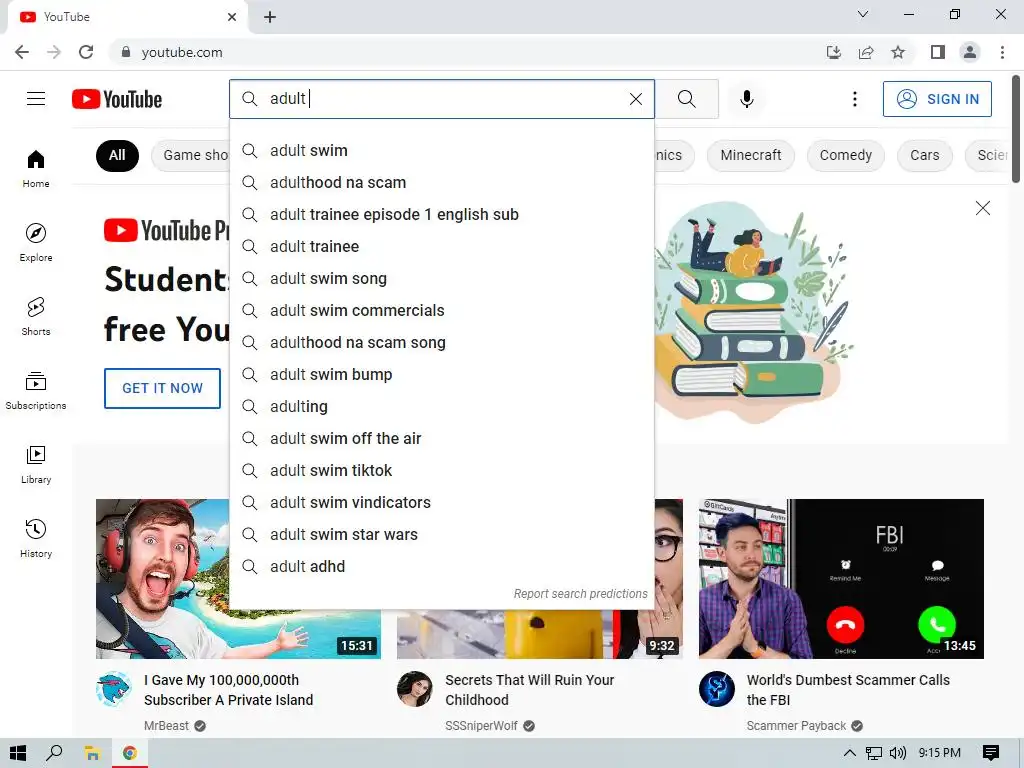Image resolution: width=1024 pixels, height=768 pixels.
Task: Choose suggestion 'adult swim commercials'
Action: 441,310
